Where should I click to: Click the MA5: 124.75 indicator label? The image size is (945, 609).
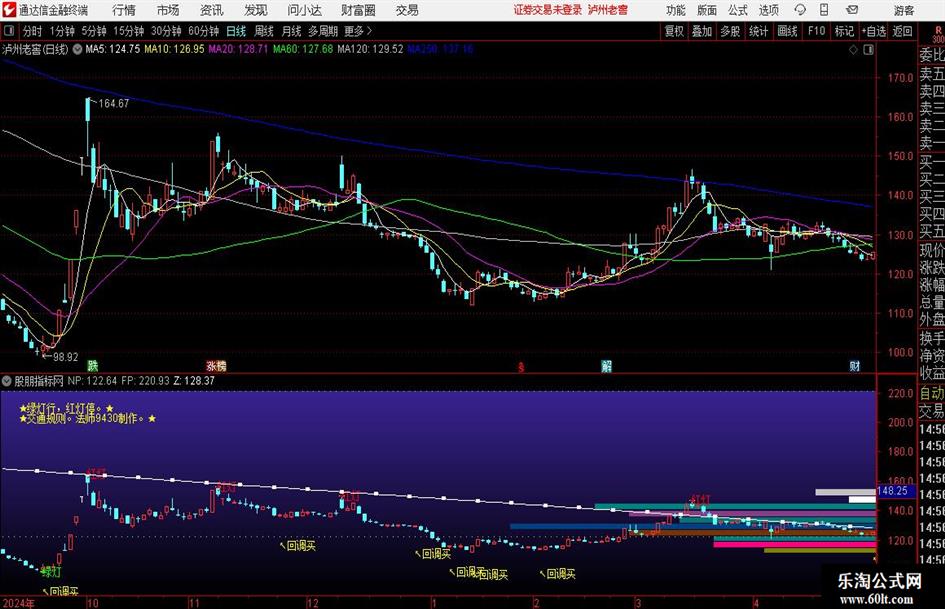pos(113,49)
